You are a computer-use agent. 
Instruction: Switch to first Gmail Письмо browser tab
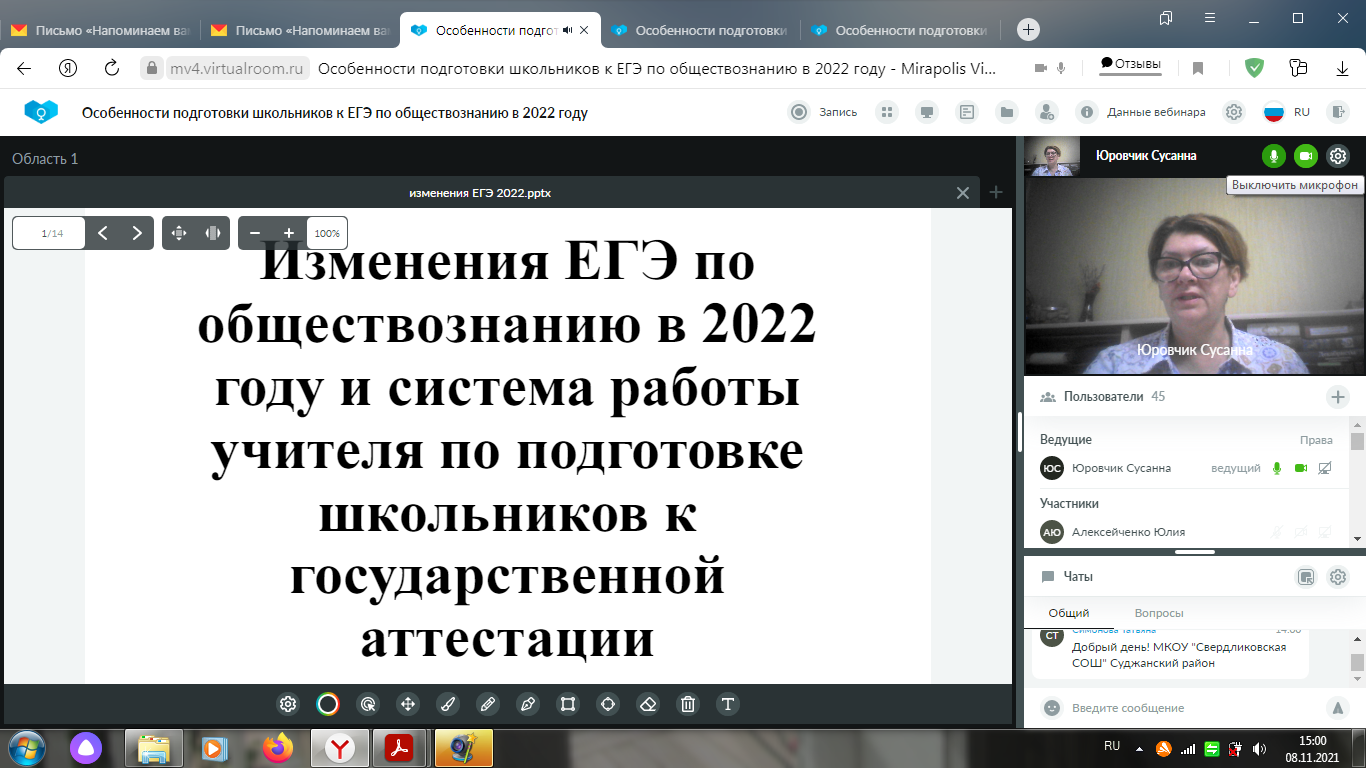pyautogui.click(x=99, y=30)
